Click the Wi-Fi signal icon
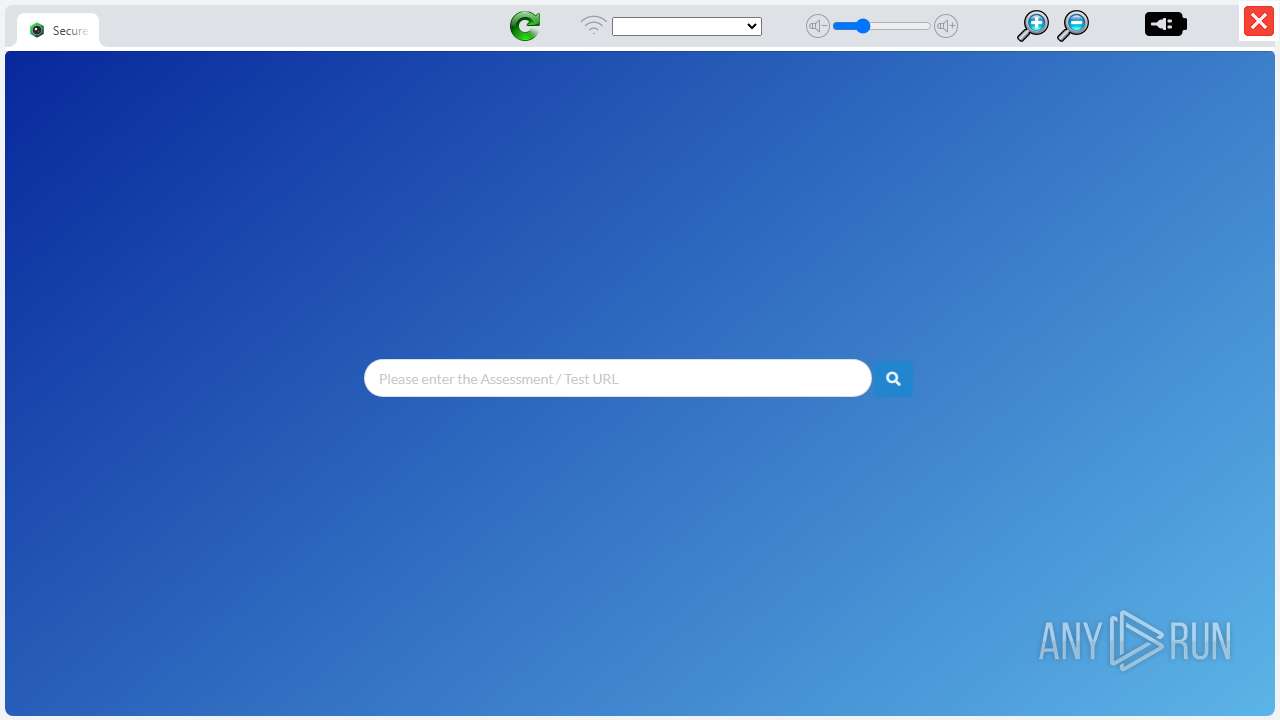This screenshot has width=1280, height=720. (594, 26)
